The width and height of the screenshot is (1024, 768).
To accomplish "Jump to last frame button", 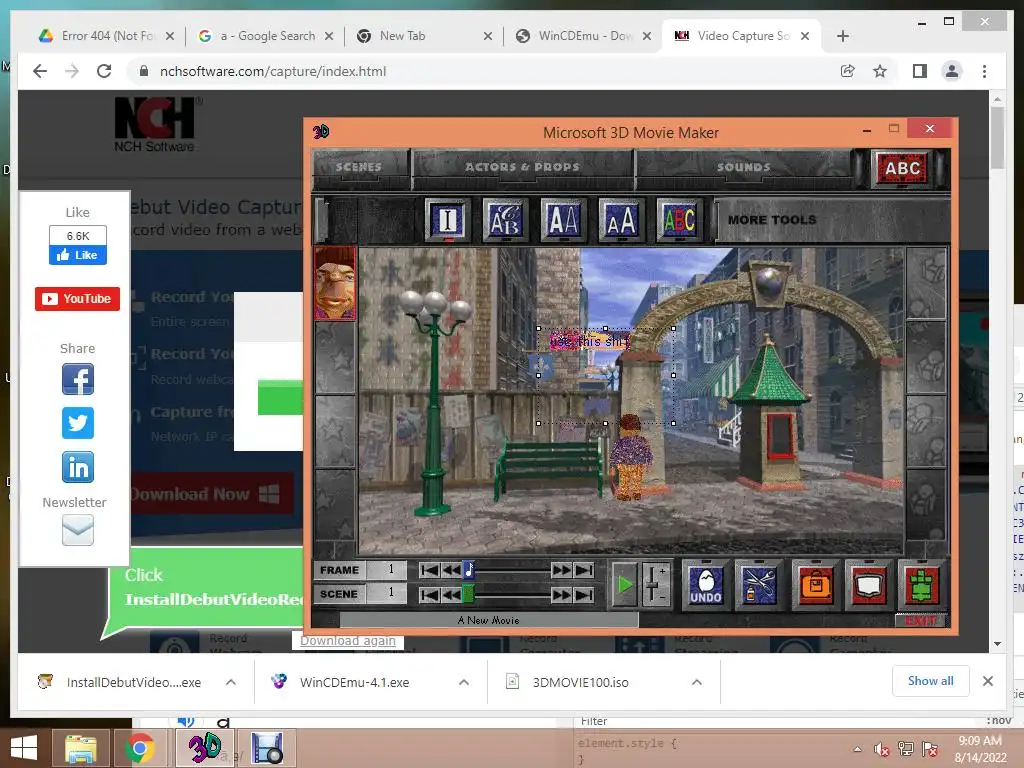I will tap(584, 570).
